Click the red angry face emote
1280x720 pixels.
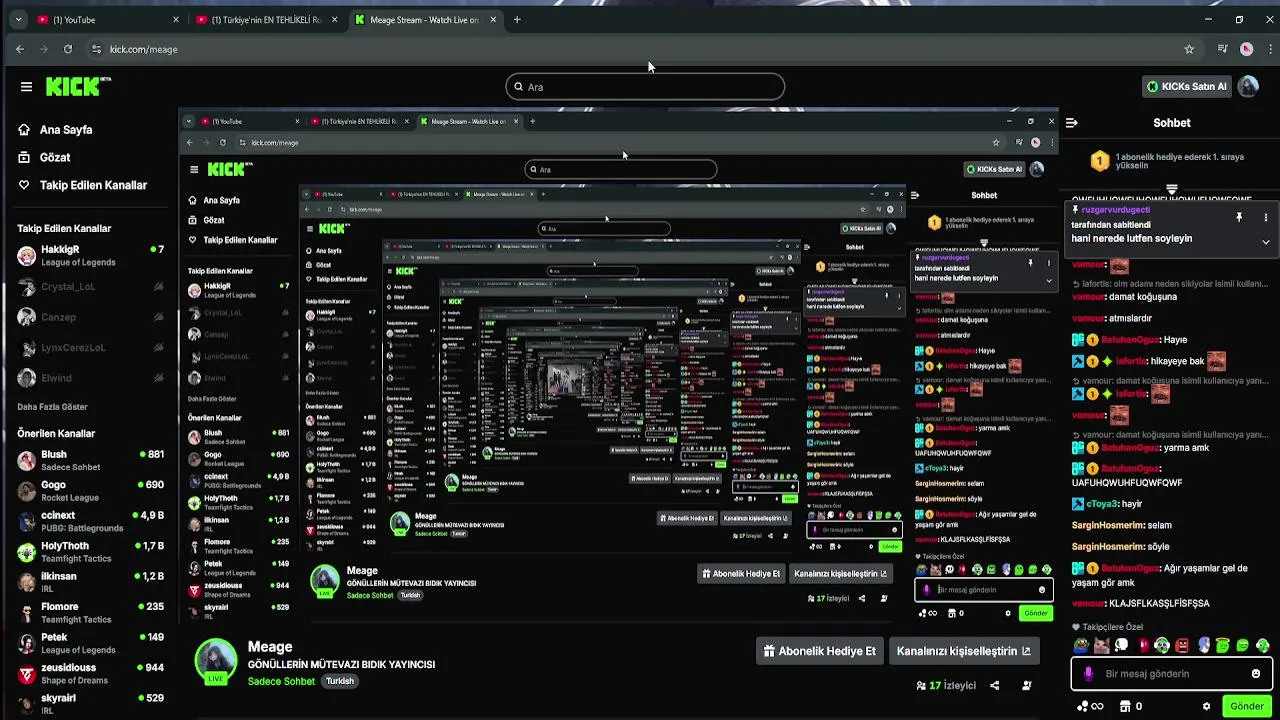pyautogui.click(x=1183, y=646)
